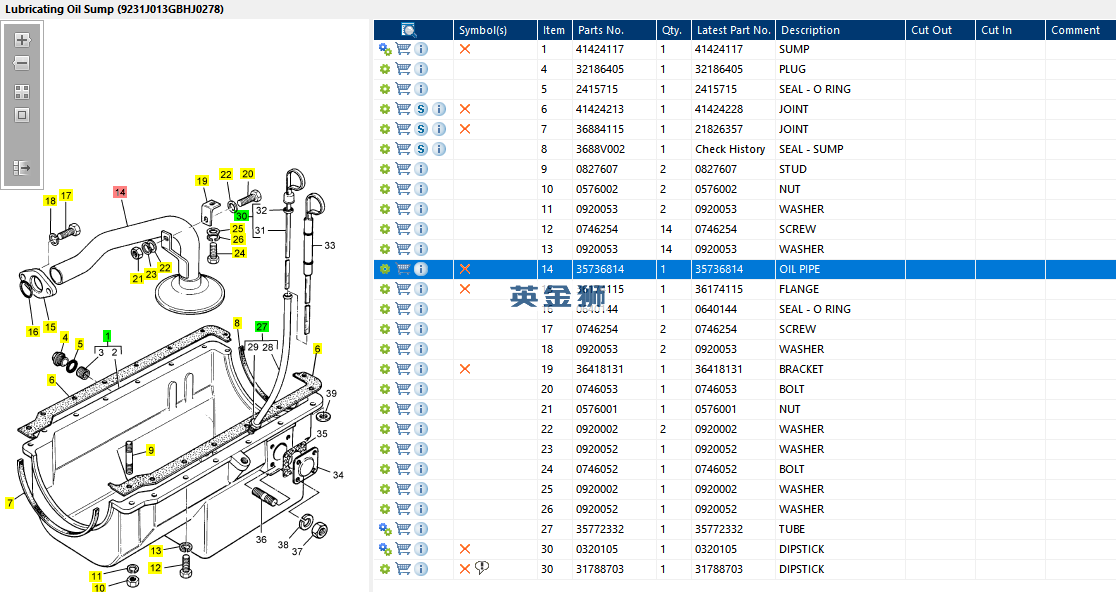Click comment bubble icon on DIPSTICK 31788703 row

coord(482,568)
